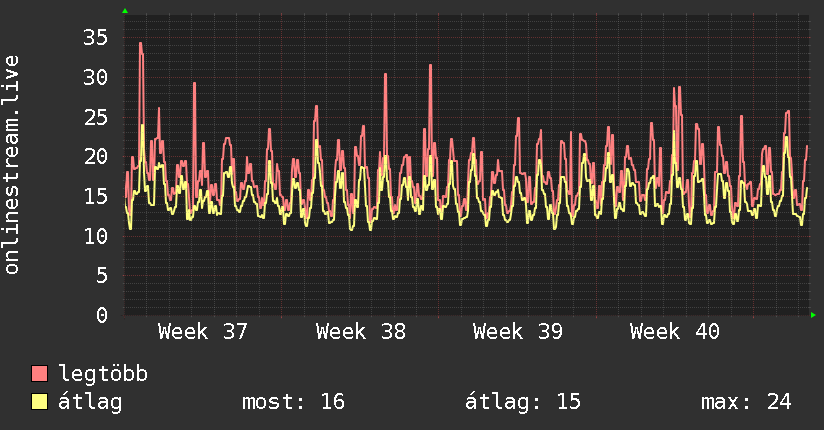Click the 35 y-axis tick label
Viewport: 824px width, 430px height.
[95, 38]
